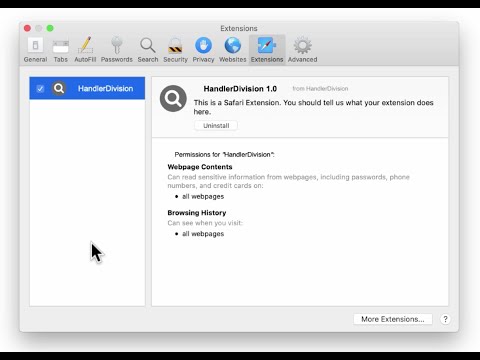Open the General preferences pane

coord(35,50)
